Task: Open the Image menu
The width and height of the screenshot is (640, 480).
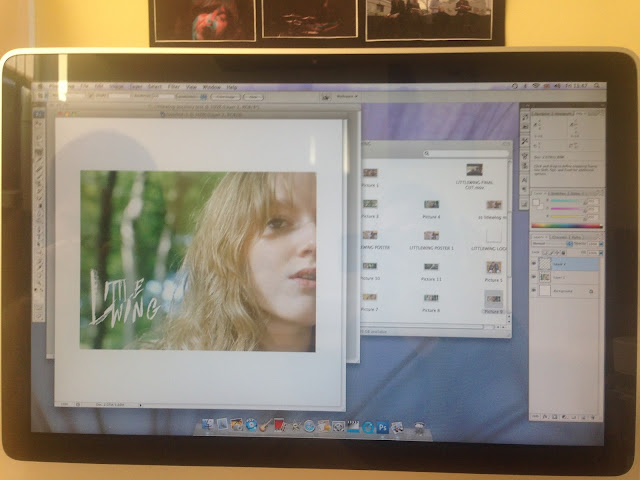Action: point(116,87)
